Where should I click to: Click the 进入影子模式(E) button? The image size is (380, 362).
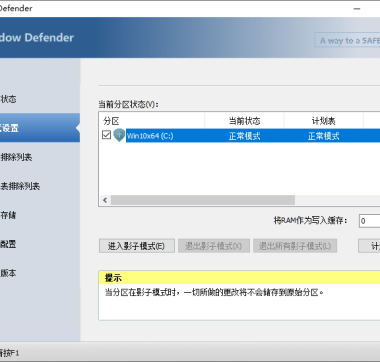point(137,246)
